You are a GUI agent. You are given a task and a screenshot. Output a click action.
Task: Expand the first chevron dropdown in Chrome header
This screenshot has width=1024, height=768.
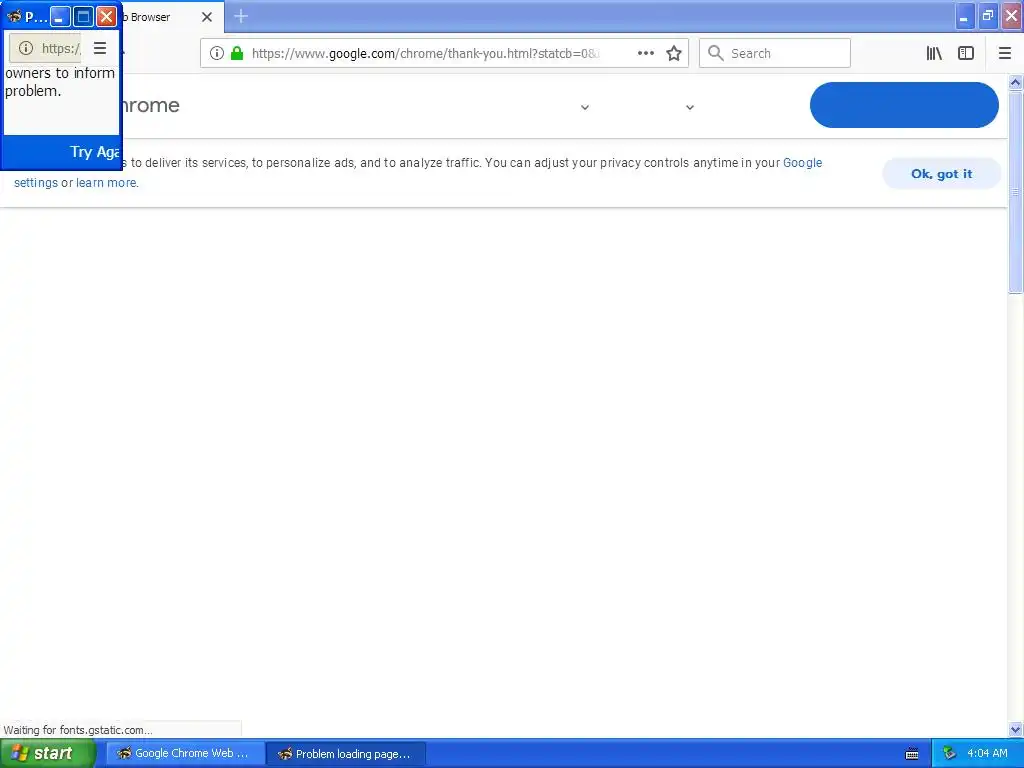click(585, 107)
